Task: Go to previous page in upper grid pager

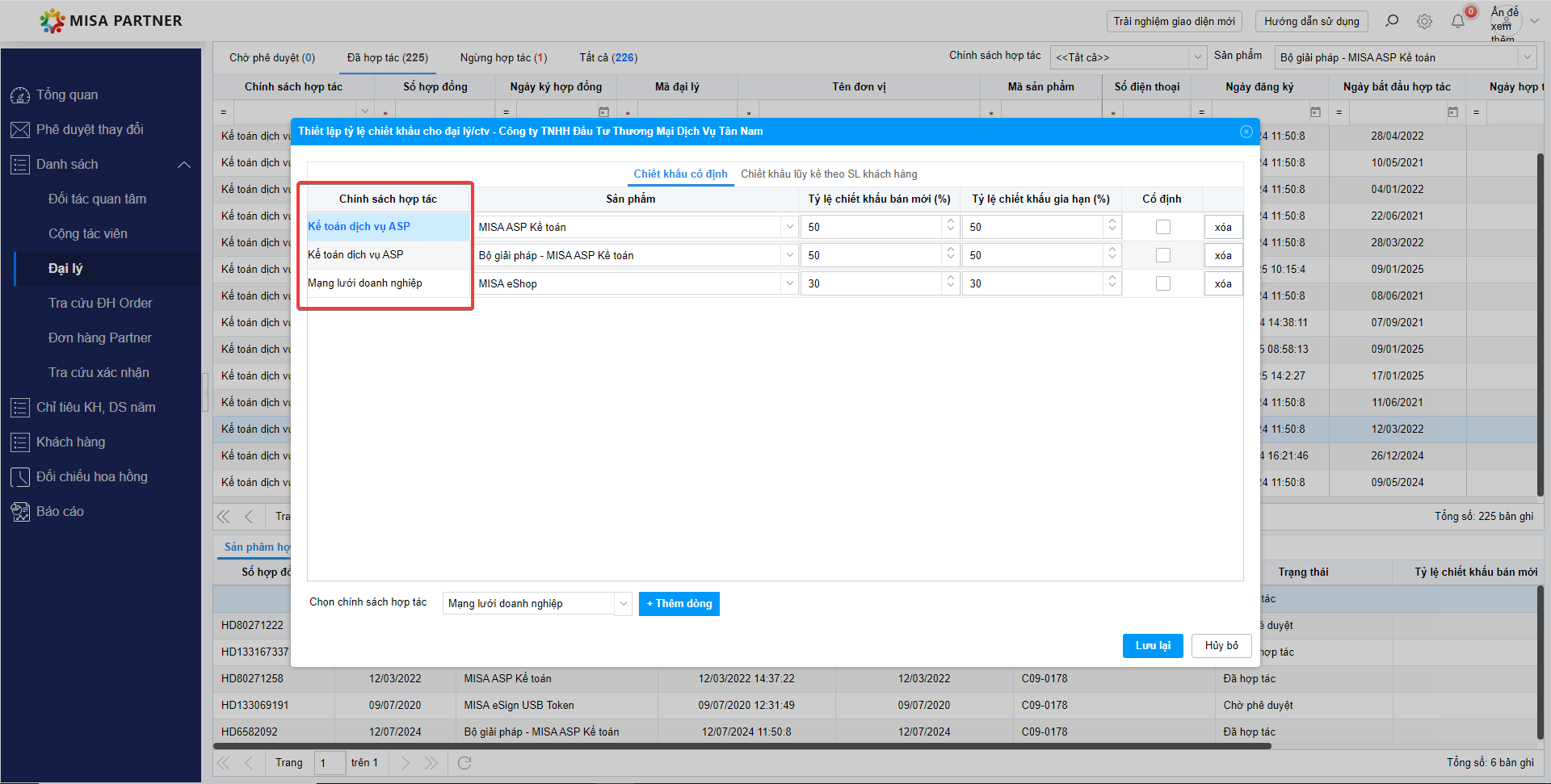Action: click(x=249, y=517)
